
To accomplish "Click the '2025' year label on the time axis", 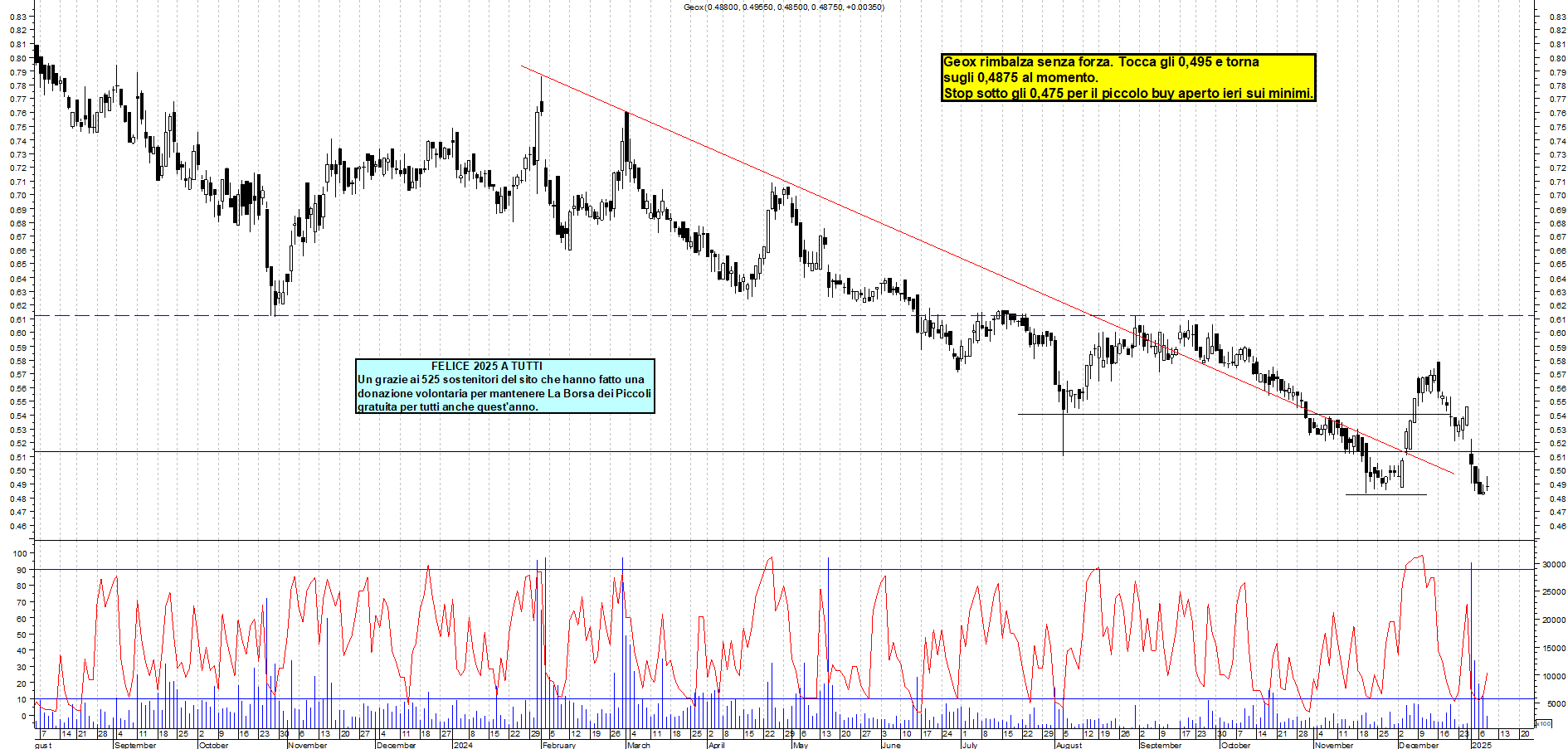I will 1481,745.
